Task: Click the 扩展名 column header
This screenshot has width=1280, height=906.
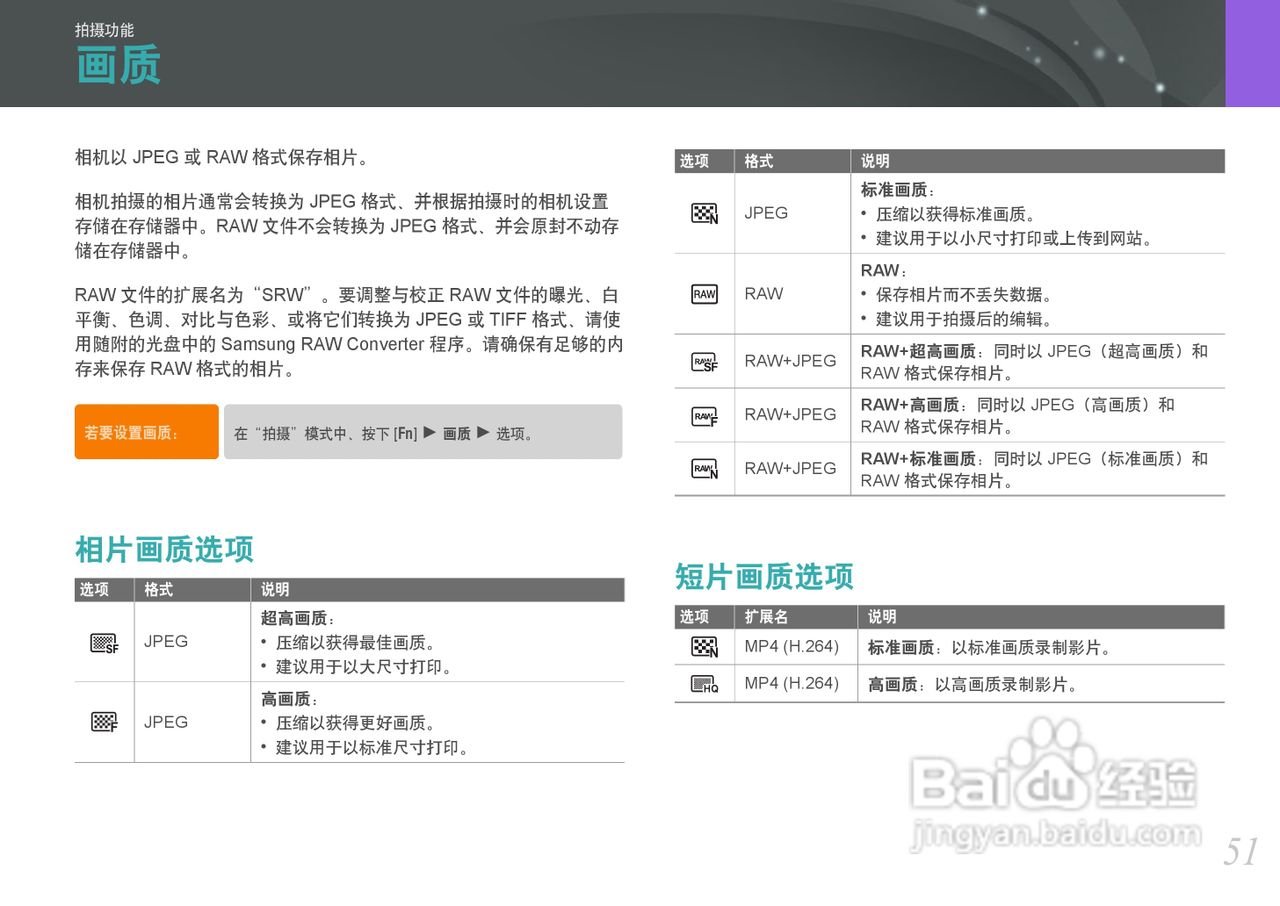Action: click(766, 617)
